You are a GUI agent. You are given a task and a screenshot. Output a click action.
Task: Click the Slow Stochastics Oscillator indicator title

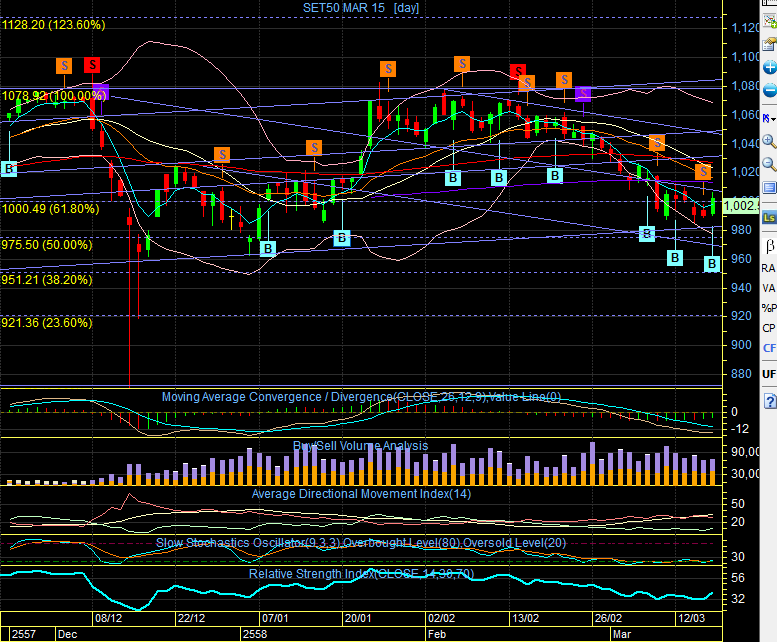(x=361, y=543)
